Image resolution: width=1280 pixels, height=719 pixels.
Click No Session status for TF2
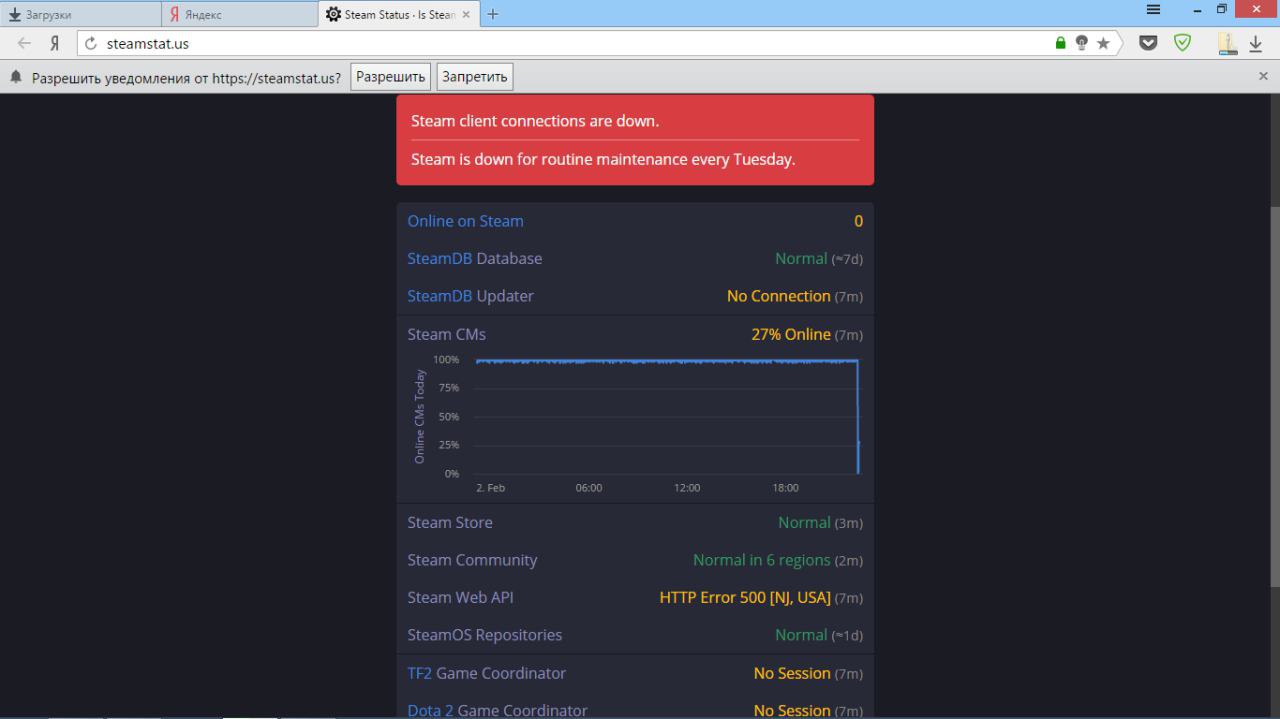click(792, 673)
